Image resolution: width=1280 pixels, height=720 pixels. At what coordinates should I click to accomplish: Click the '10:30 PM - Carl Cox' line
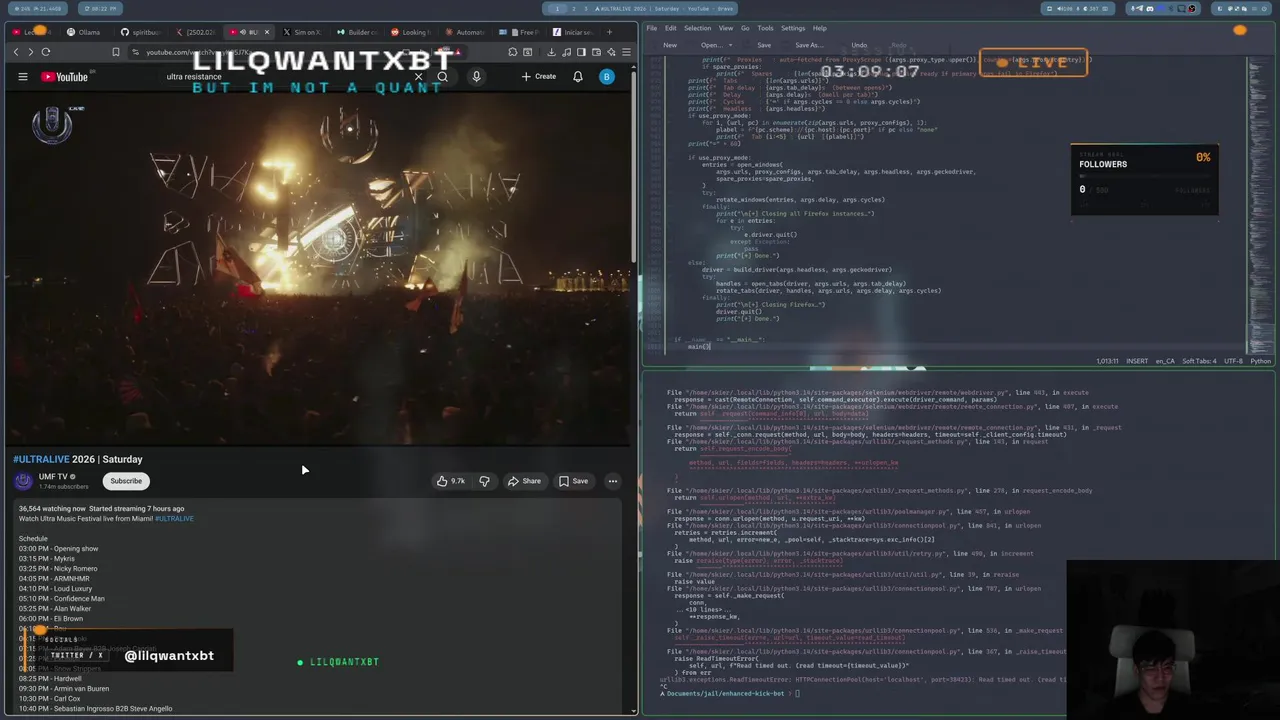(49, 699)
